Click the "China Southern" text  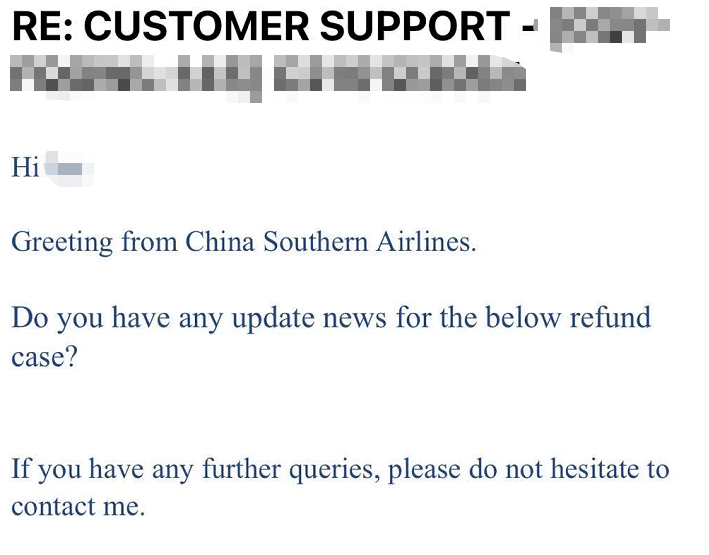[277, 242]
